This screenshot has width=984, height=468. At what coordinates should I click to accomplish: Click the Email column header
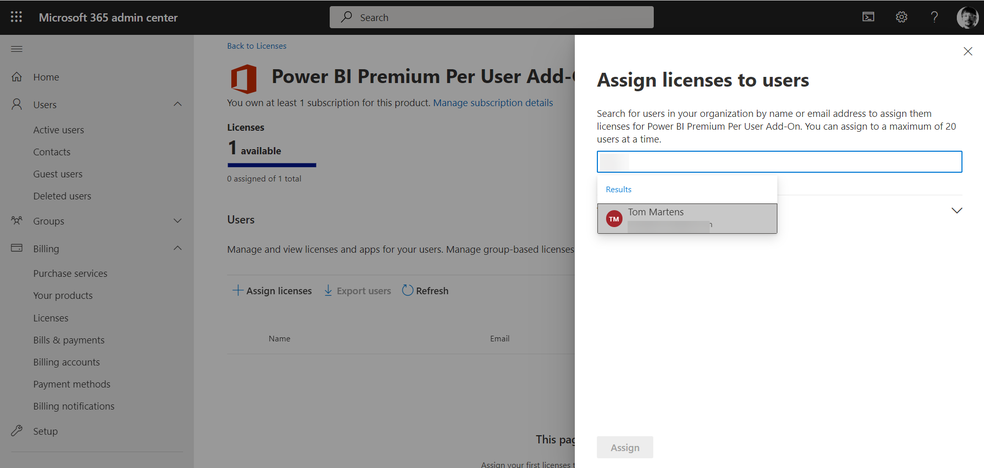tap(500, 339)
